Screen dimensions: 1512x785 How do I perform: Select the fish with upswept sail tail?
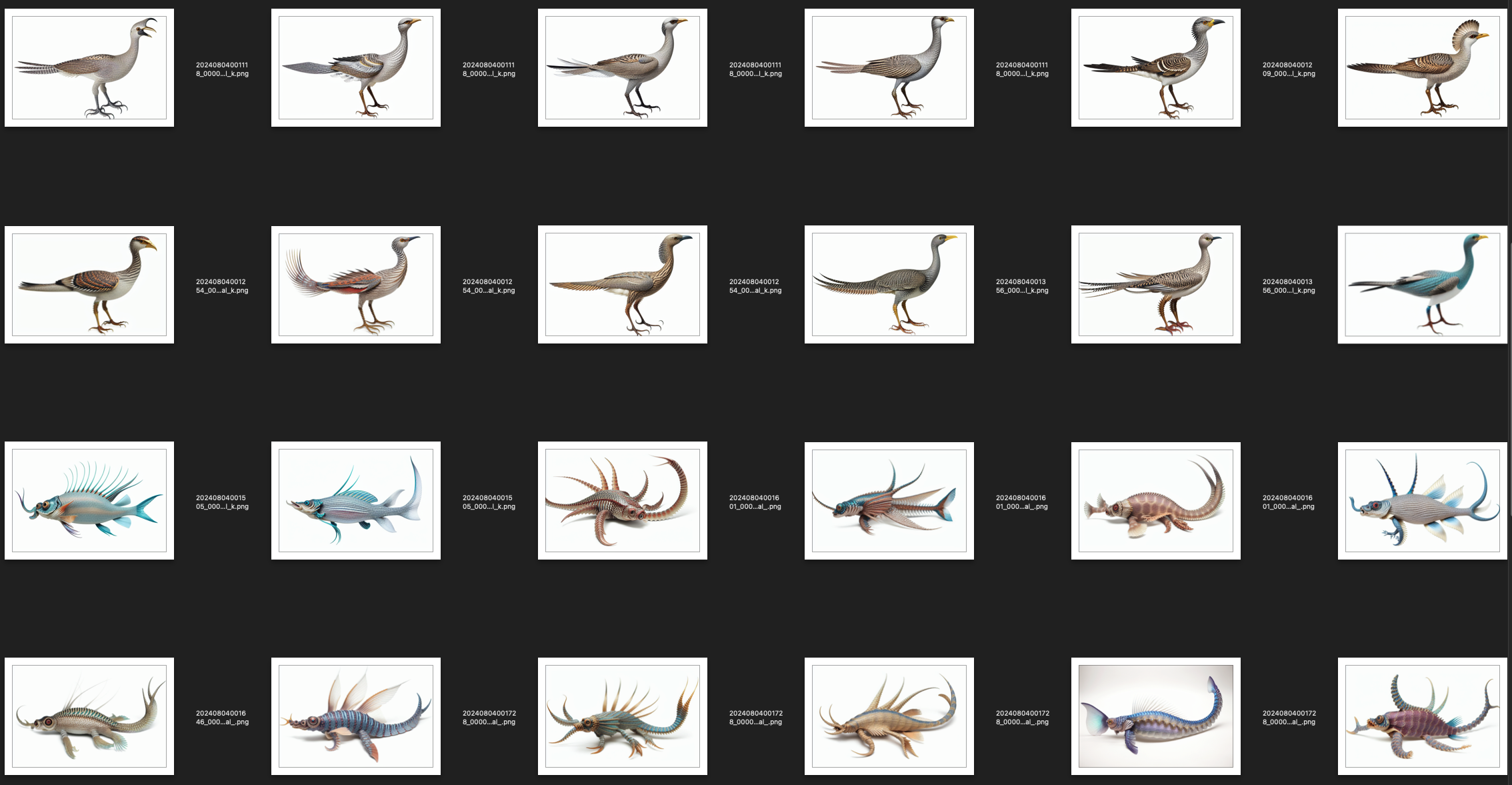point(356,500)
